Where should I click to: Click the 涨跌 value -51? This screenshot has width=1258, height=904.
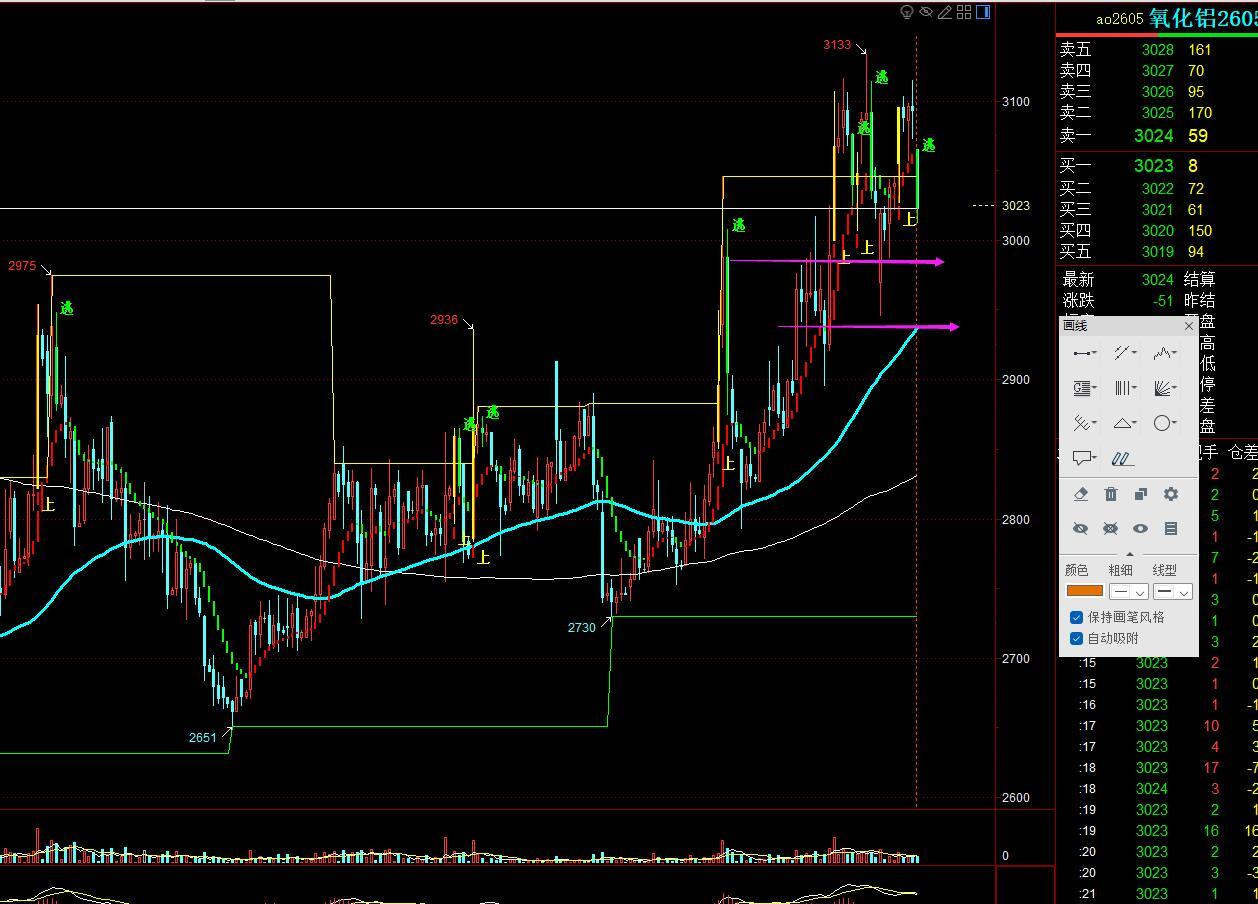click(1163, 300)
